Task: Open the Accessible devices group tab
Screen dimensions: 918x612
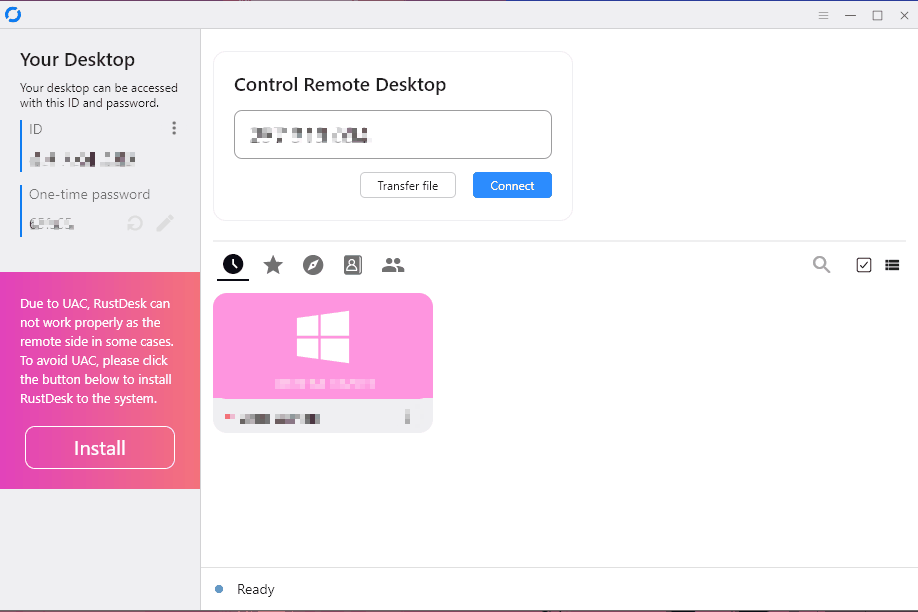Action: [393, 265]
